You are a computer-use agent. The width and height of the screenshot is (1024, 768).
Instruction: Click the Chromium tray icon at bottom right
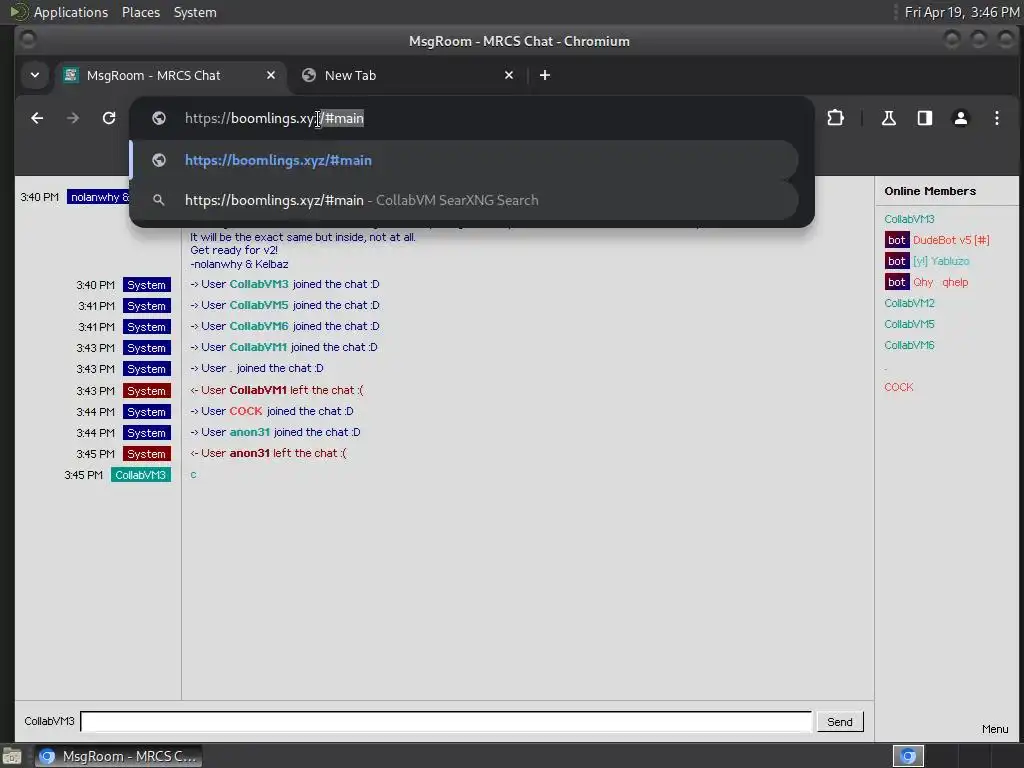coord(908,756)
